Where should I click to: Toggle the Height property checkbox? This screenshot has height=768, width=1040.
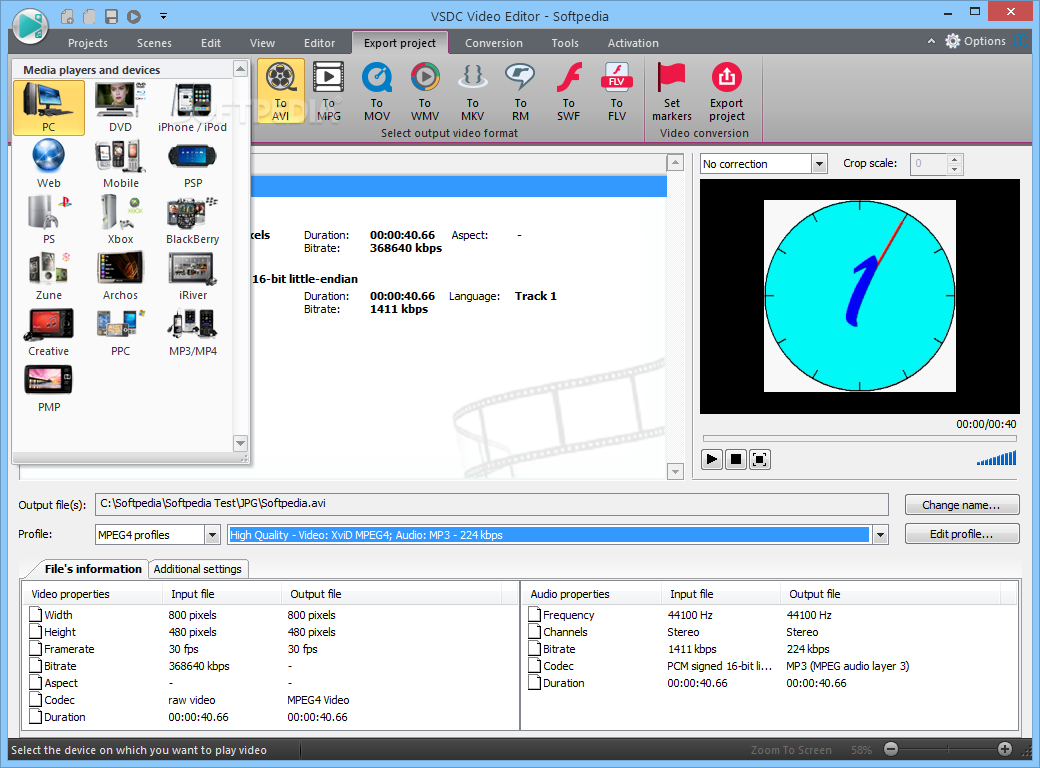click(35, 632)
